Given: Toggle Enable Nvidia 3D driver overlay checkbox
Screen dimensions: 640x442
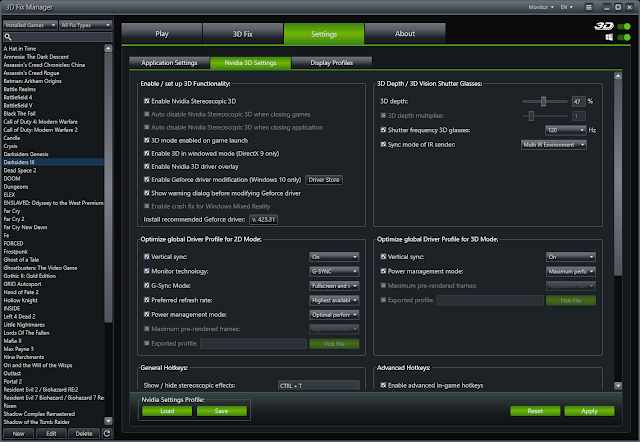Looking at the screenshot, I should point(147,166).
